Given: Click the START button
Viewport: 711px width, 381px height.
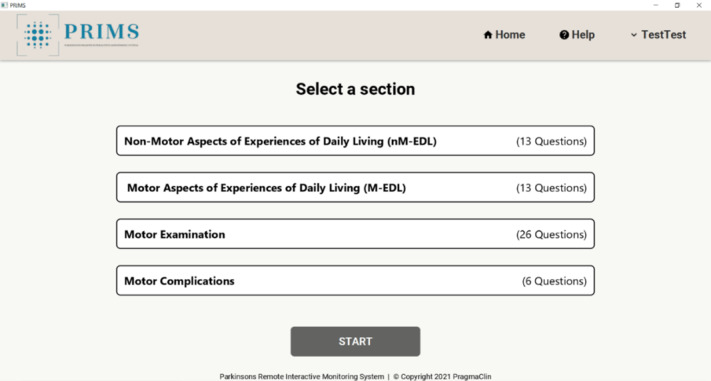Looking at the screenshot, I should 356,342.
